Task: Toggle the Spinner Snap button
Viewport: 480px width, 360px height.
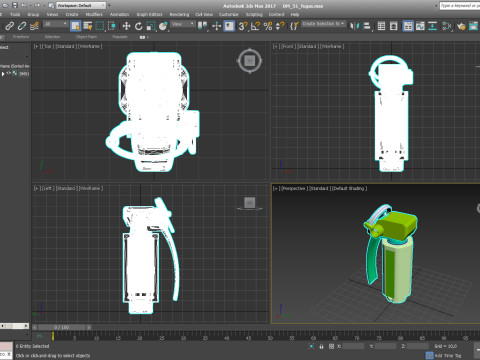Action: click(x=280, y=26)
